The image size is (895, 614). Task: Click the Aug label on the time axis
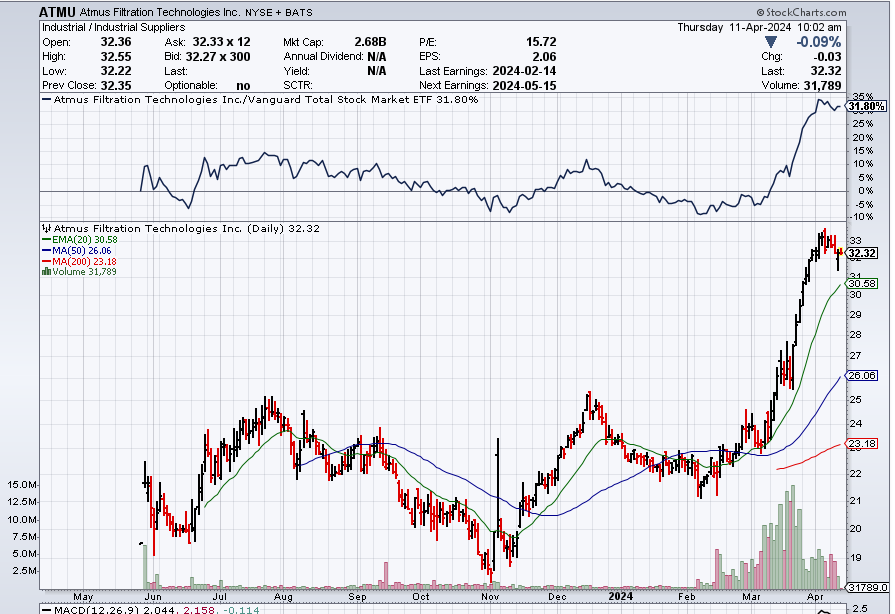point(283,597)
